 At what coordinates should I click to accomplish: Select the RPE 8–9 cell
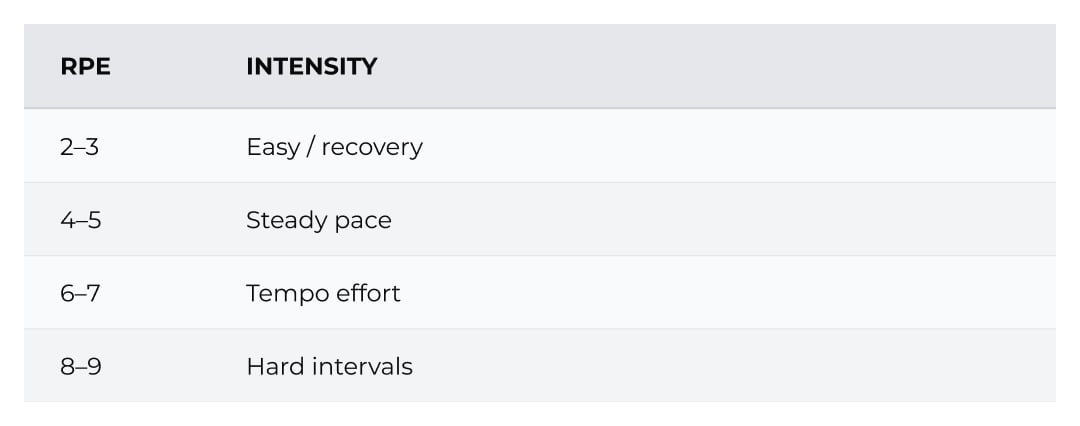click(80, 366)
